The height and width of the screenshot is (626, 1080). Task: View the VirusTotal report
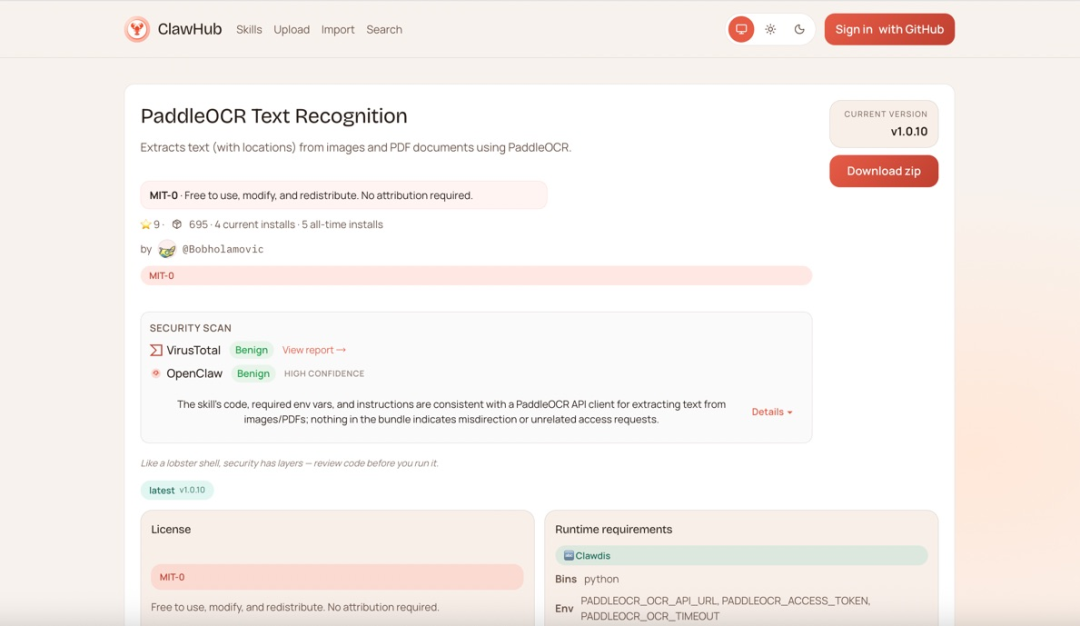[x=314, y=350]
